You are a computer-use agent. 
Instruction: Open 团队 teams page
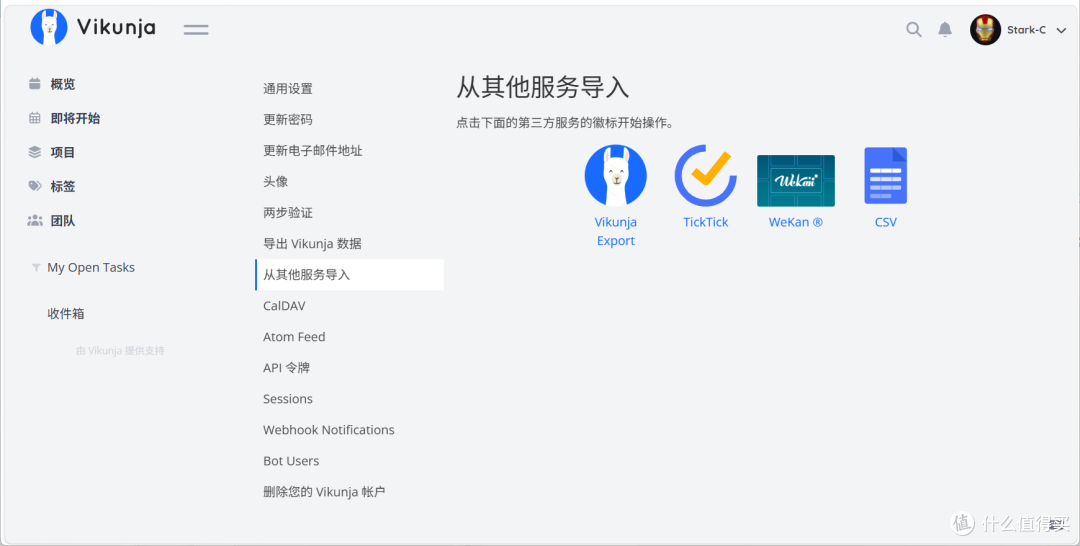pos(63,221)
